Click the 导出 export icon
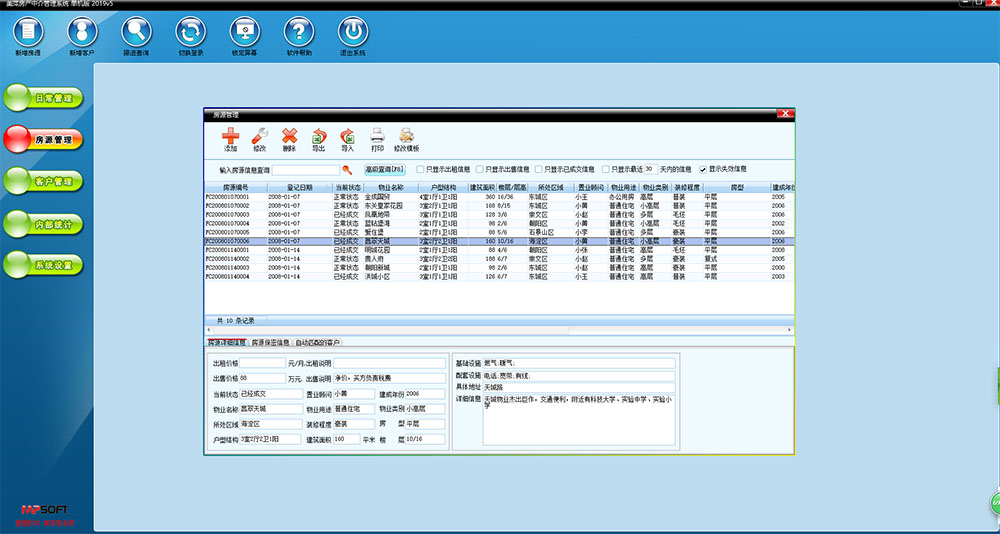The height and width of the screenshot is (534, 1000). tap(318, 137)
